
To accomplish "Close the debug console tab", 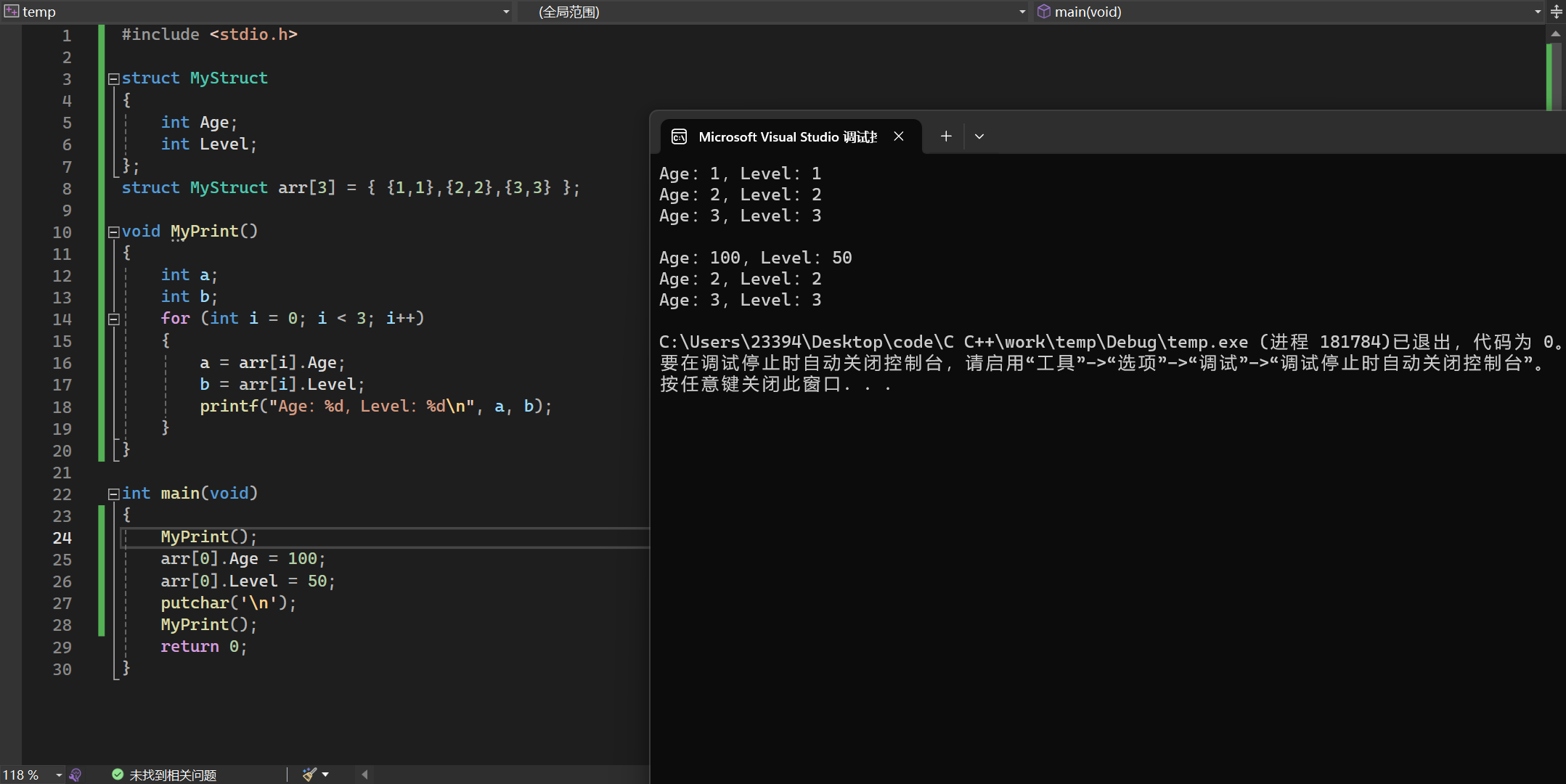I will coord(899,136).
